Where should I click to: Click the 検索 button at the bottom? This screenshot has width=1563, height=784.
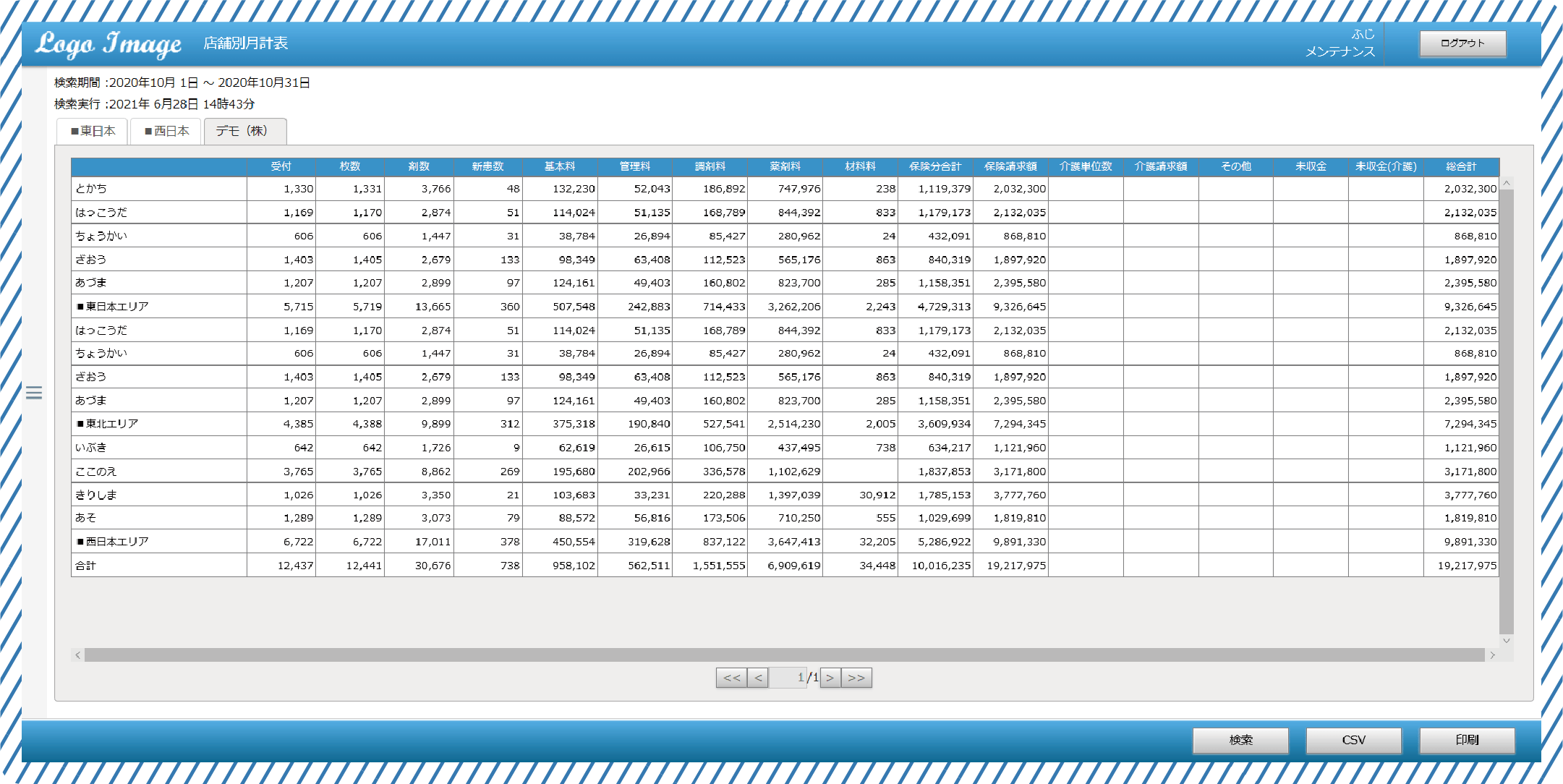coord(1240,740)
